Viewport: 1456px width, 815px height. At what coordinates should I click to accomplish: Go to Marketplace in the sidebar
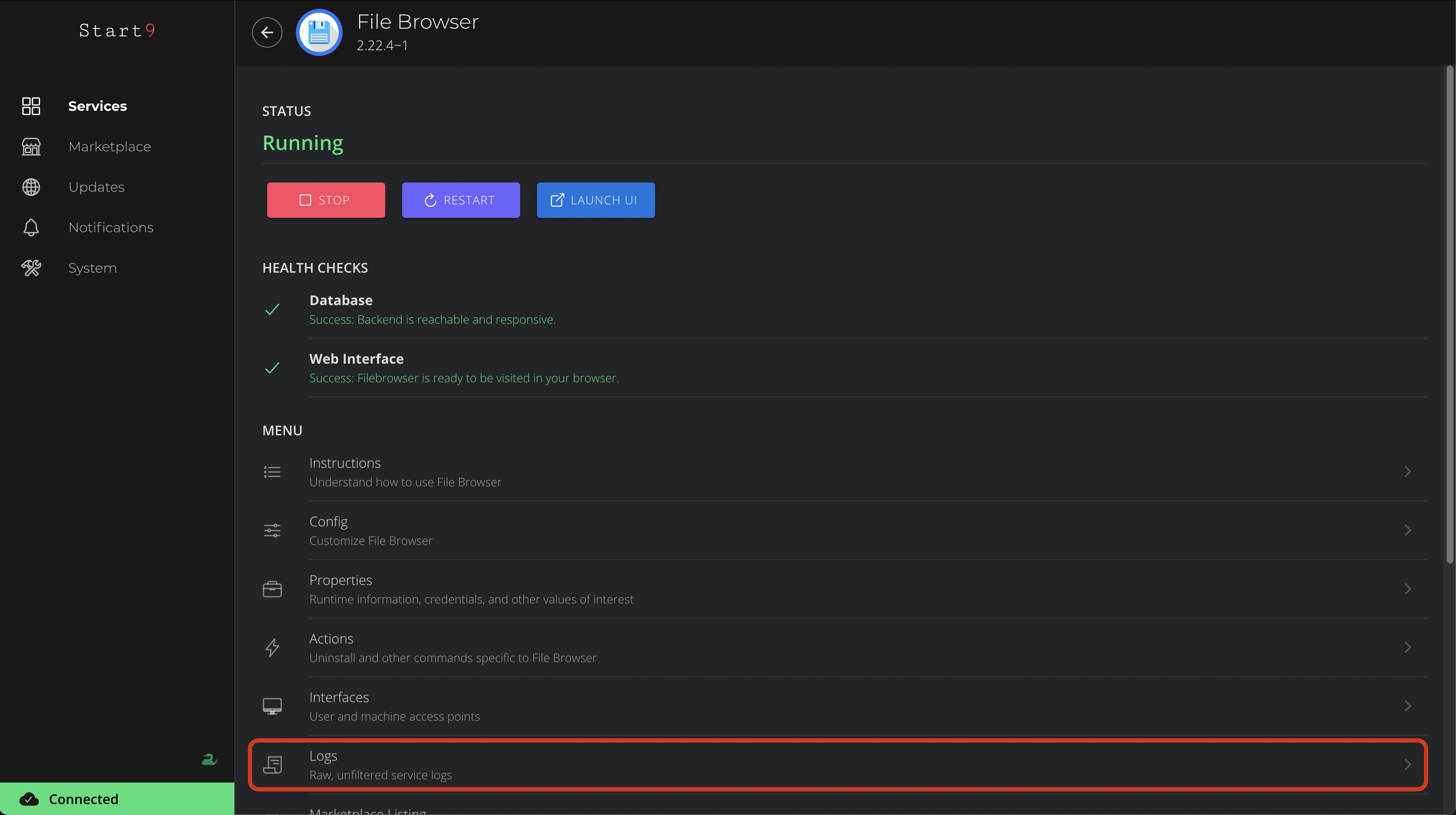[x=110, y=146]
